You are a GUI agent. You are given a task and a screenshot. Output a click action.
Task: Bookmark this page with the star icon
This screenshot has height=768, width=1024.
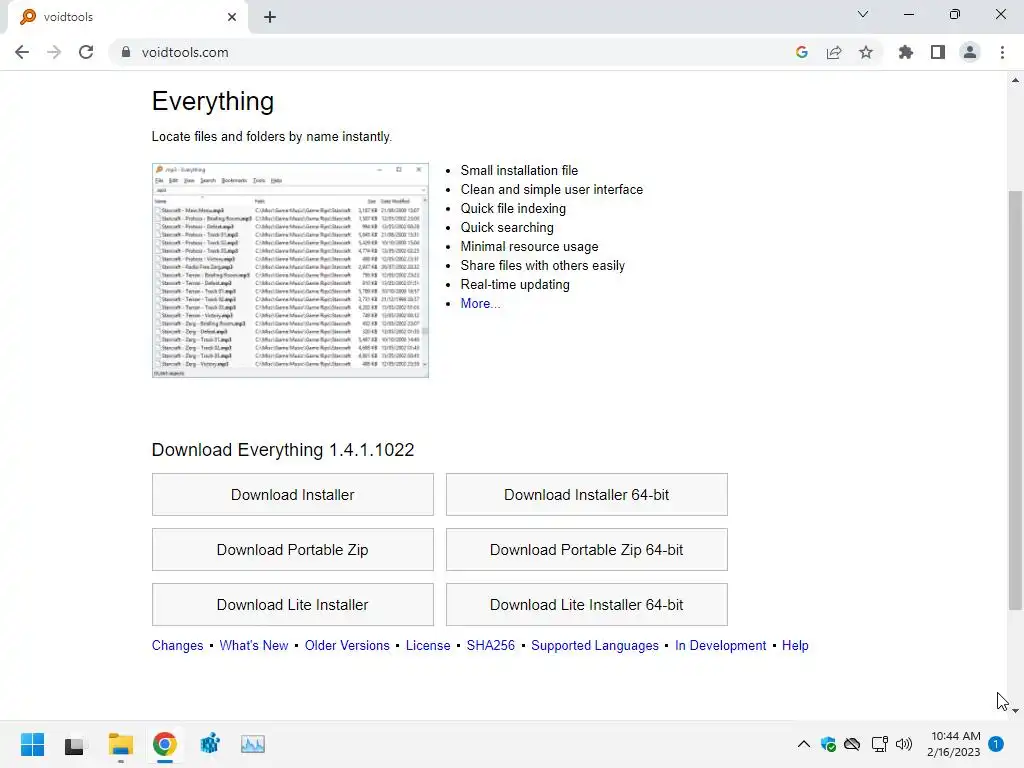click(866, 52)
